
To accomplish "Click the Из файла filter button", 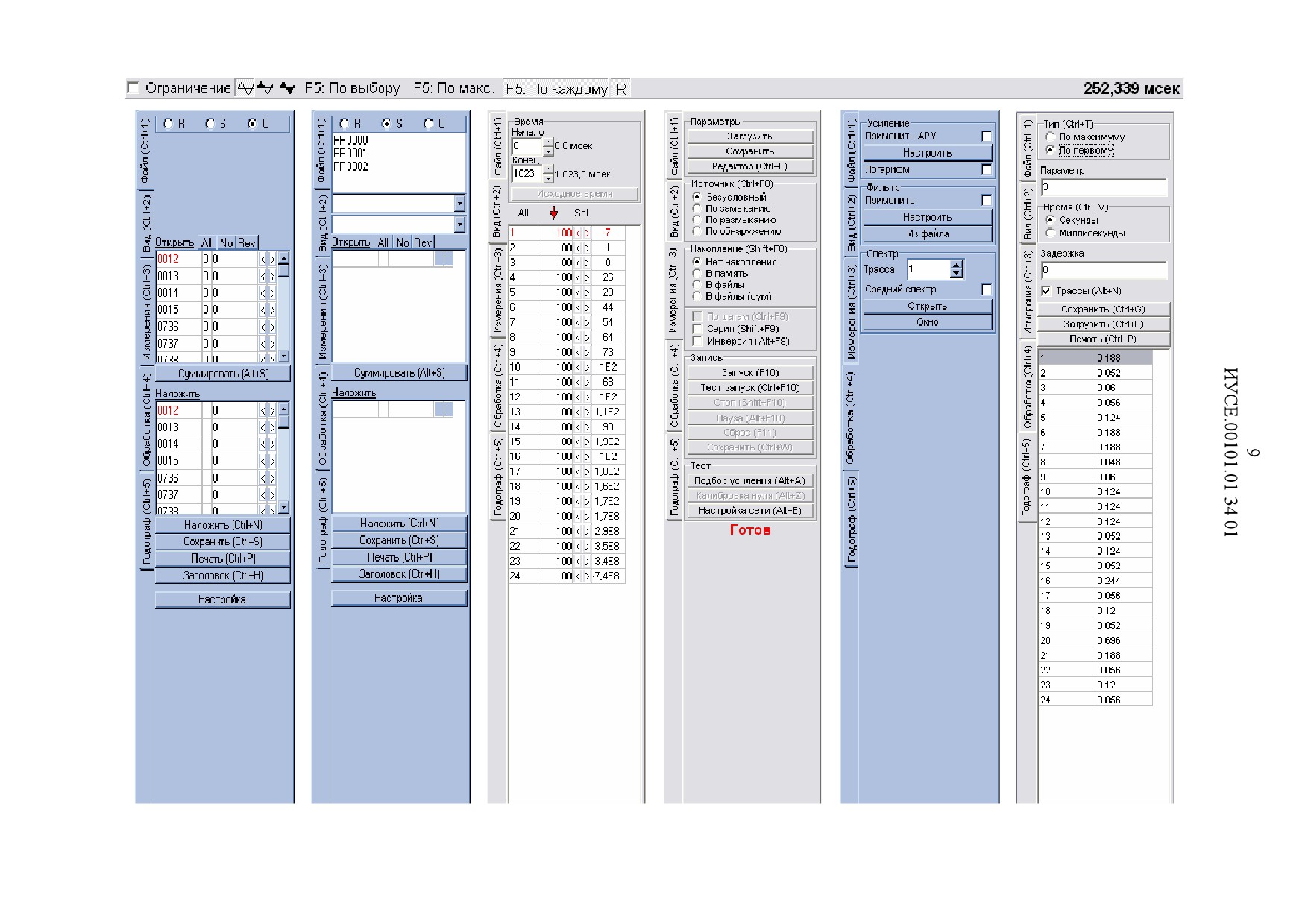I will point(928,233).
